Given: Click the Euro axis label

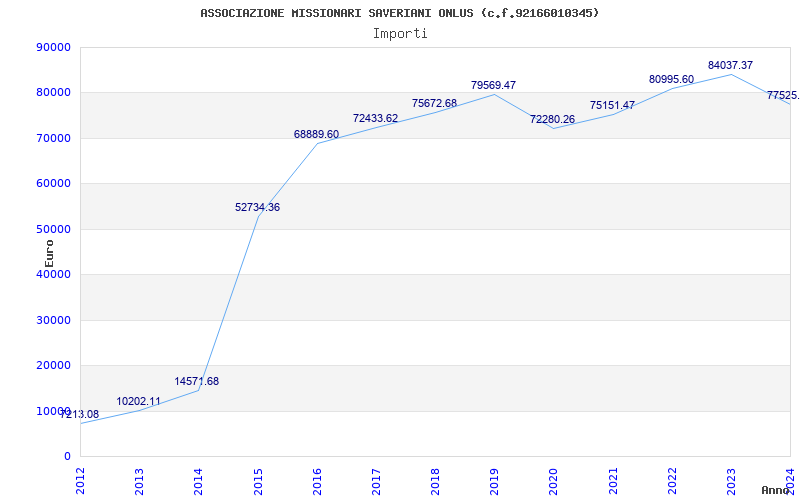Looking at the screenshot, I should [49, 254].
